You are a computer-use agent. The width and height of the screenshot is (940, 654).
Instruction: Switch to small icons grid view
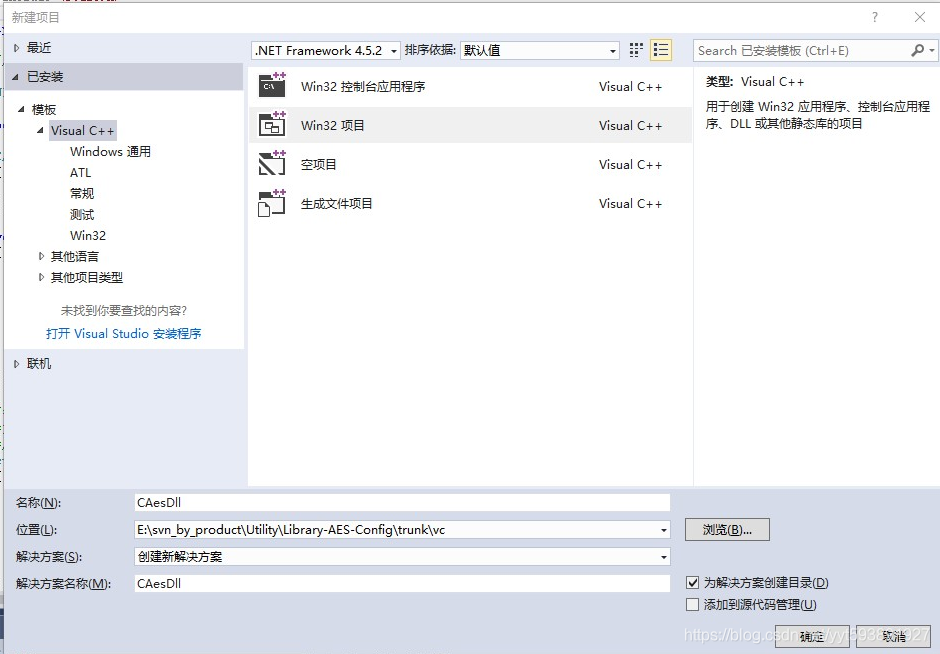637,50
